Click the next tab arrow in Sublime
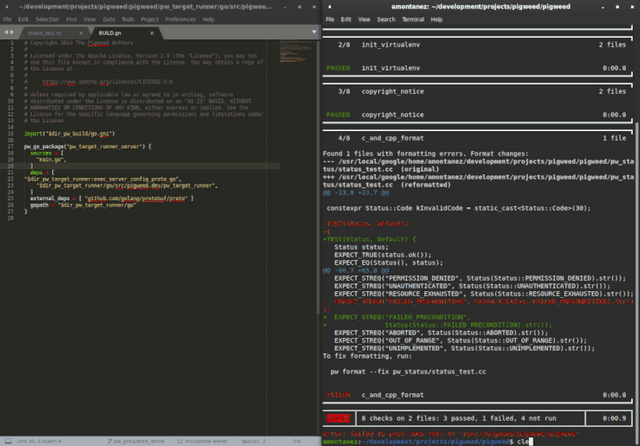The image size is (640, 446). (12, 32)
